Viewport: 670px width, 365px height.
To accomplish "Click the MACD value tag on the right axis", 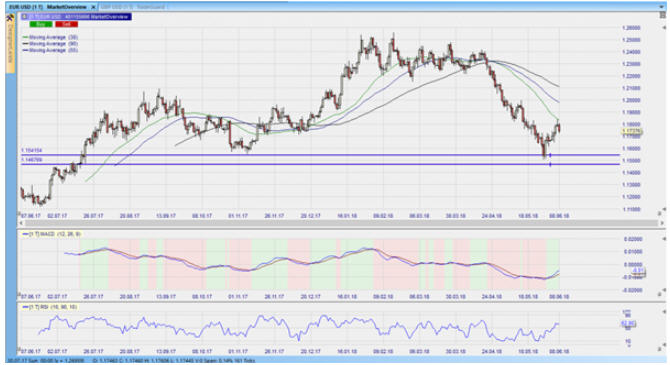I will (638, 272).
